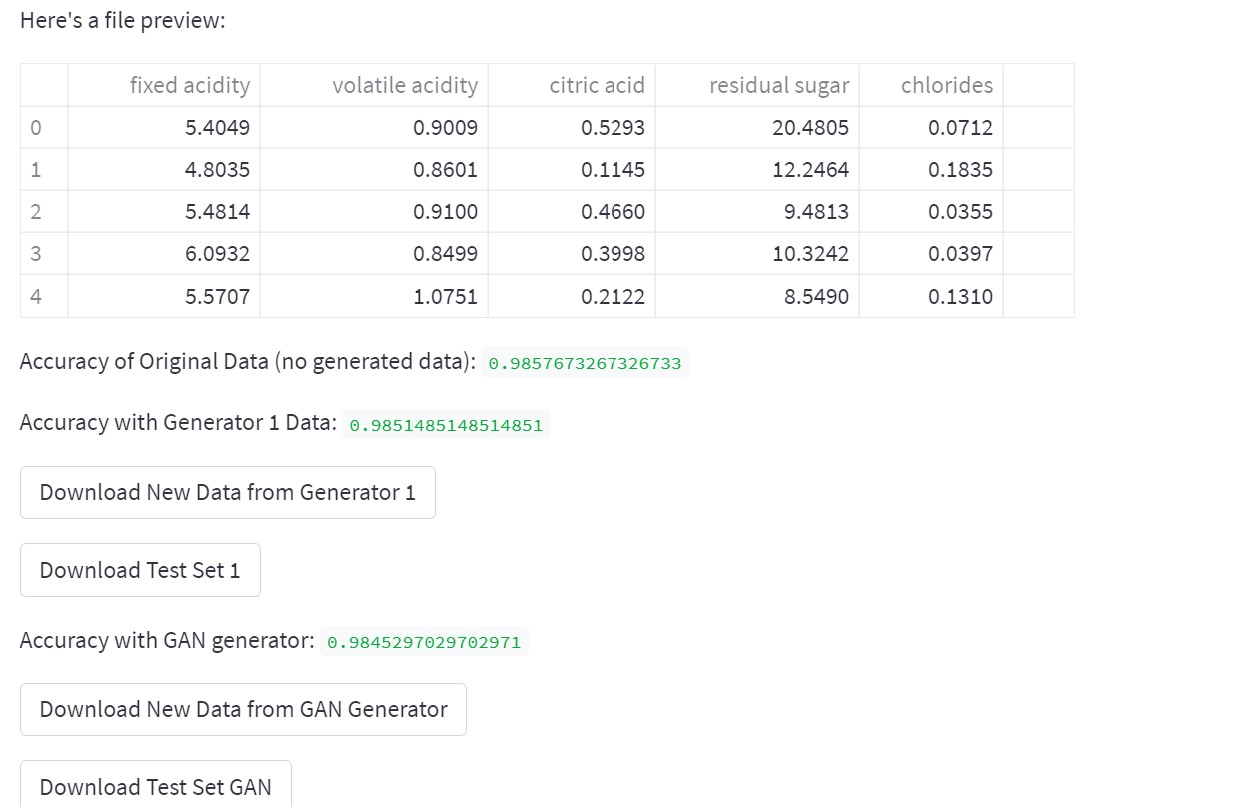Viewport: 1233px width, 807px height.
Task: Sort by the residual sugar column header
Action: [778, 86]
